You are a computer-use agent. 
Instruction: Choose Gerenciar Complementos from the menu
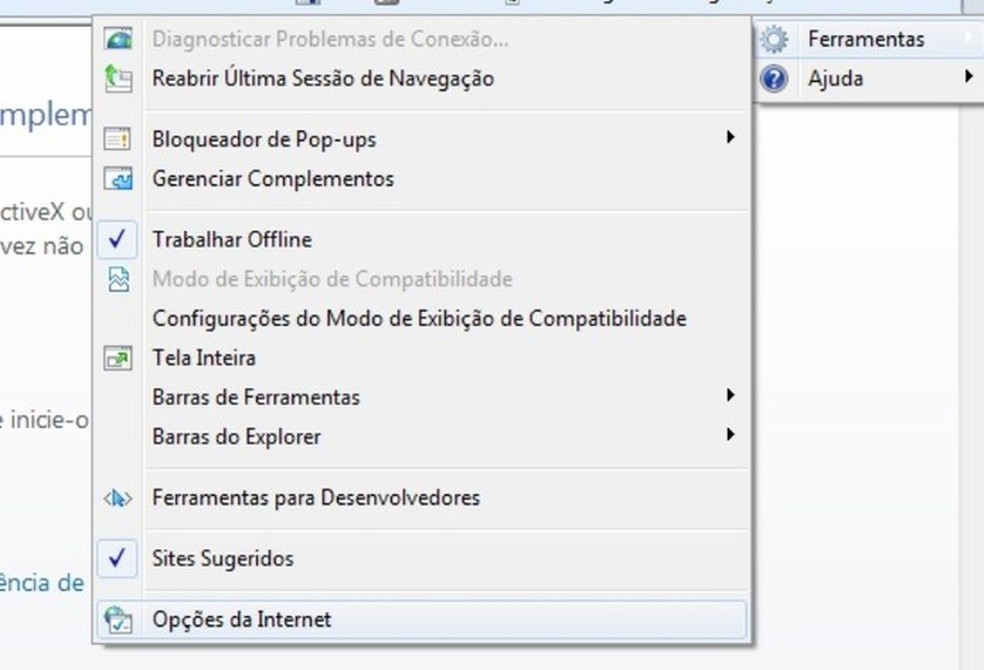click(x=273, y=179)
